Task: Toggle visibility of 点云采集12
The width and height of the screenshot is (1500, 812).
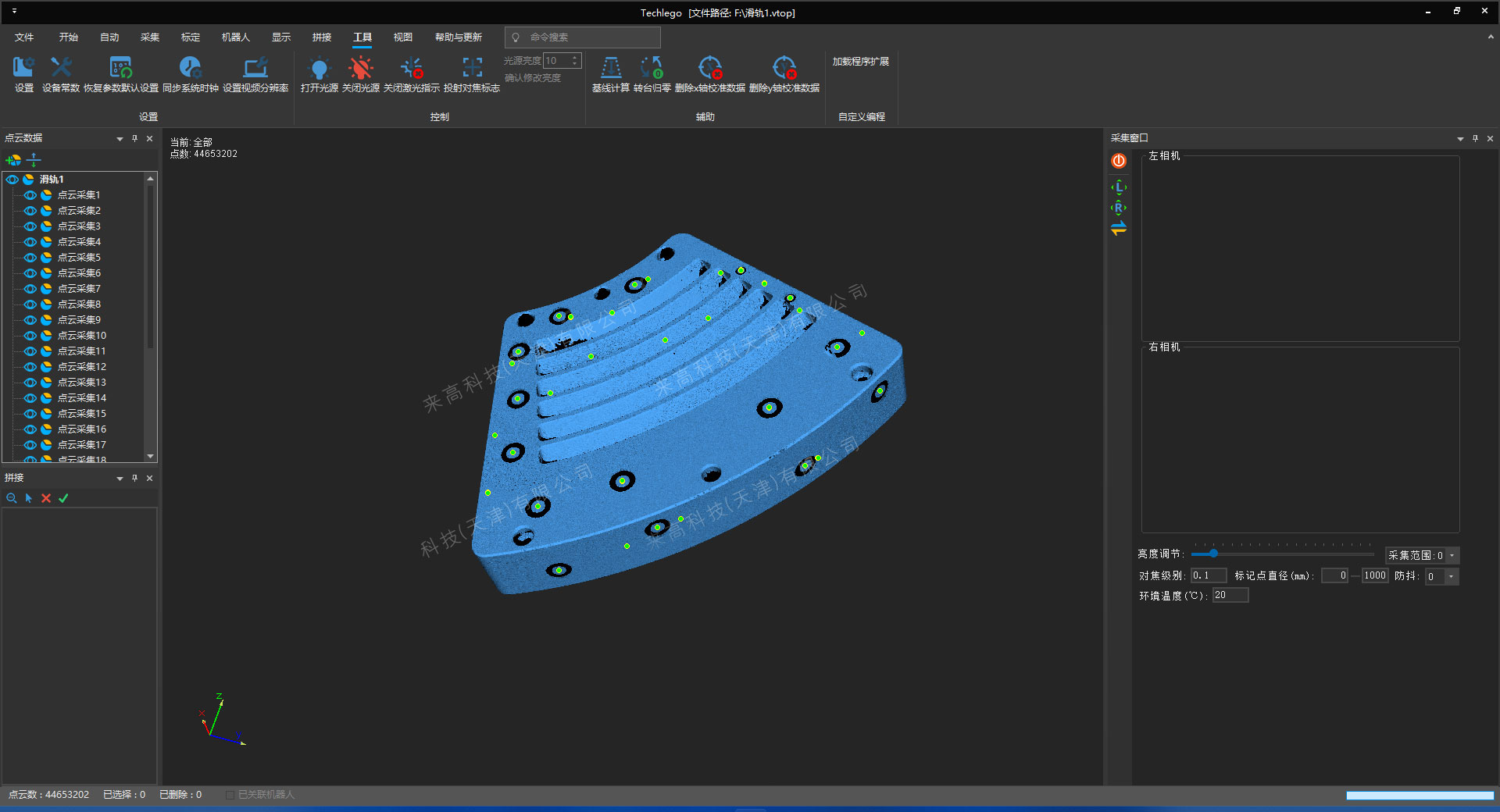Action: (x=30, y=367)
